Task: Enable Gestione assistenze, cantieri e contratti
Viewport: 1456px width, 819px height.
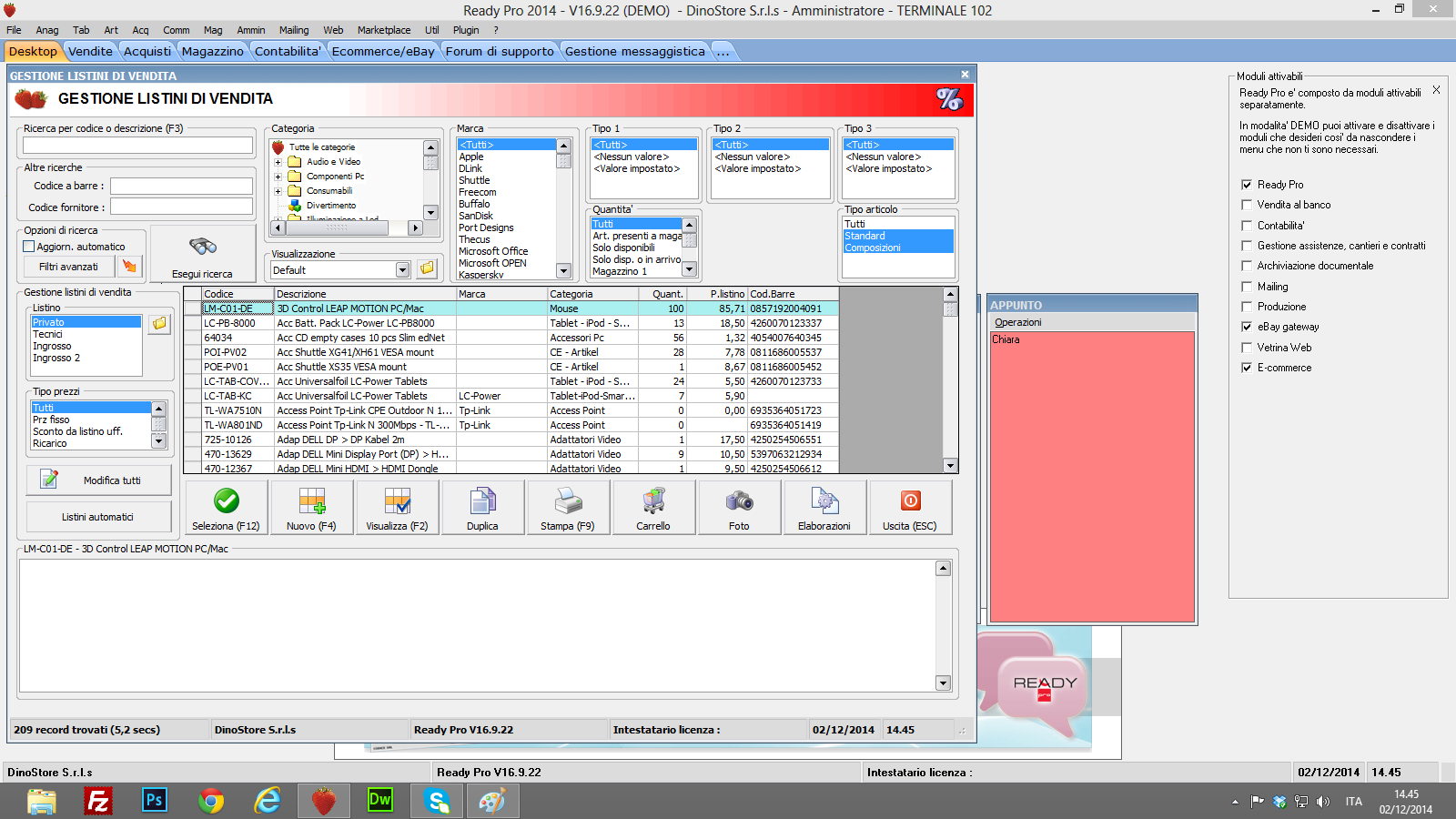Action: pos(1247,246)
